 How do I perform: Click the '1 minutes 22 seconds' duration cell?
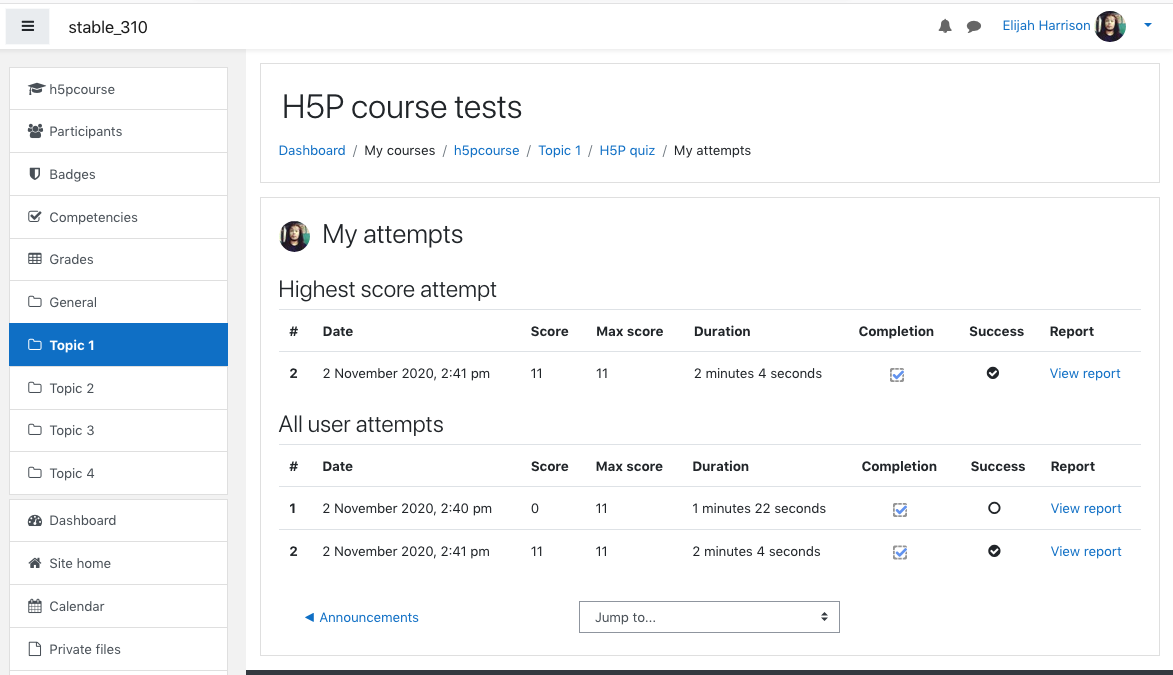click(x=759, y=508)
